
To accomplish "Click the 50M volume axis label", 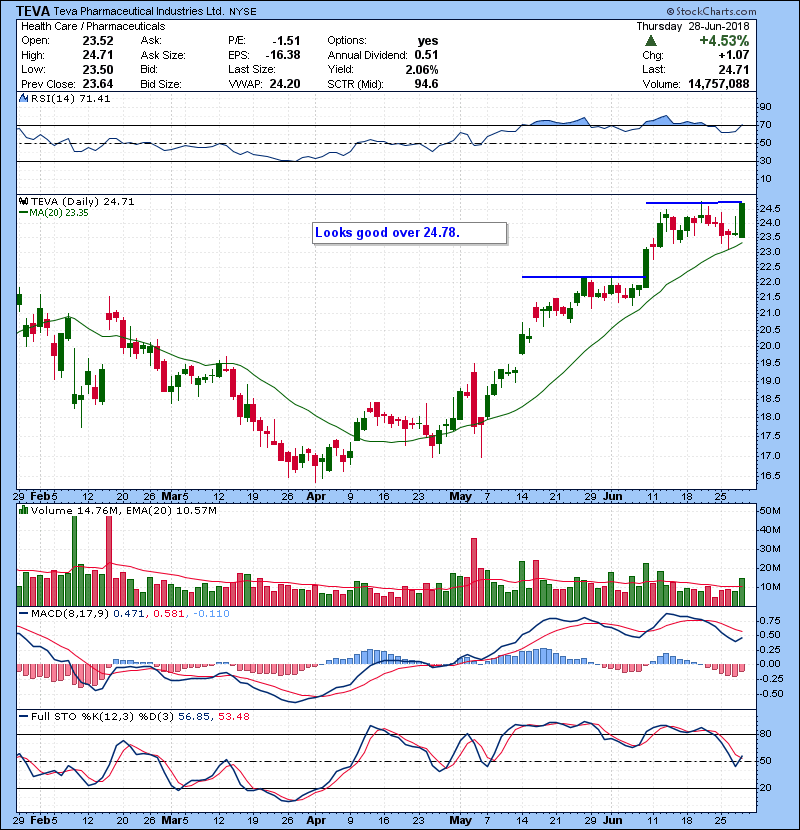I will click(769, 511).
